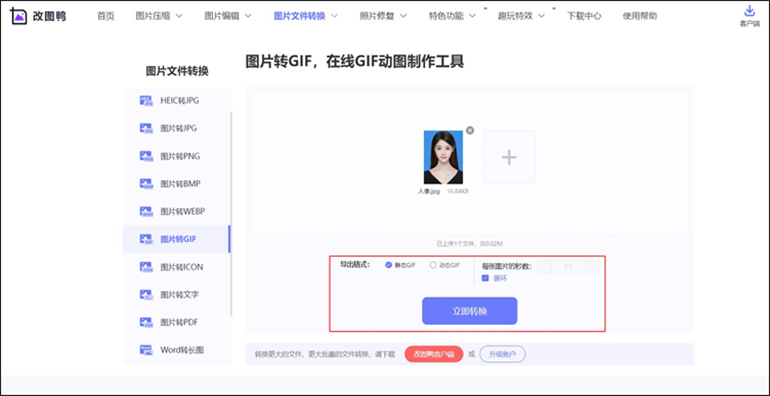Click the 人像.jpg file name
The width and height of the screenshot is (770, 396).
pos(429,191)
